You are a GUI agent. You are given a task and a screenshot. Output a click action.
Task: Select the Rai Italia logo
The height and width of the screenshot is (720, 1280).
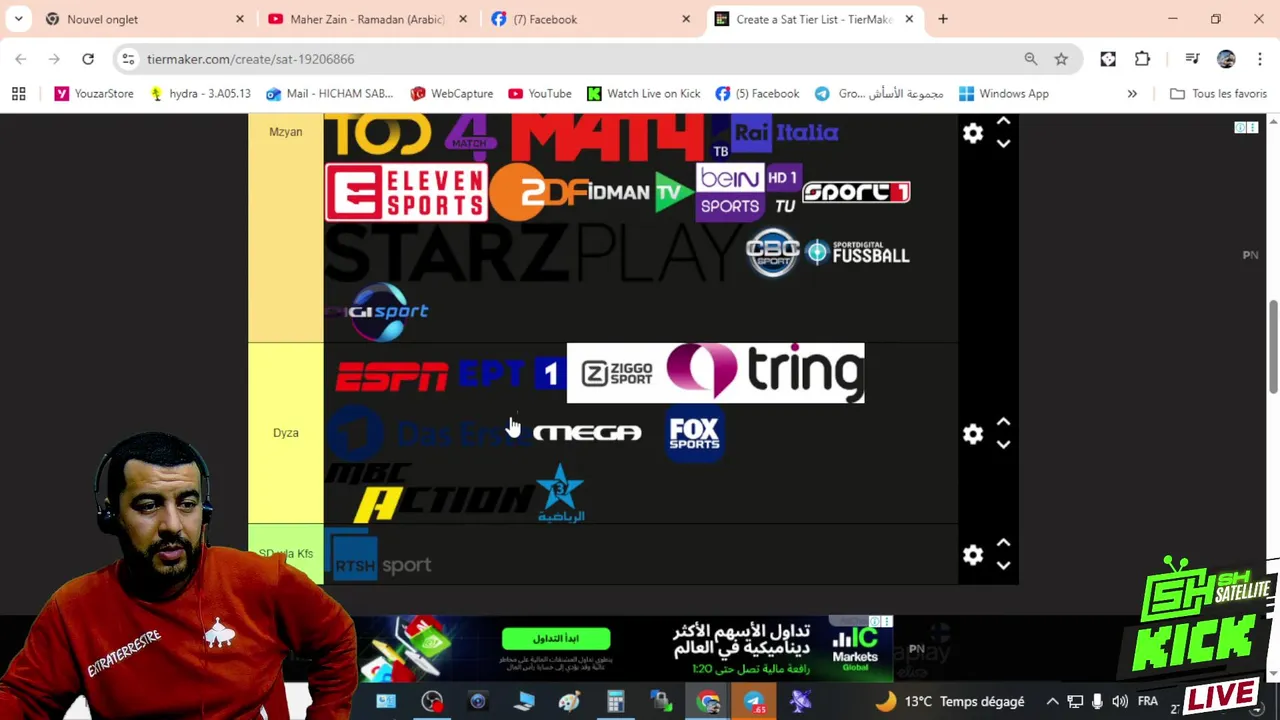[785, 133]
